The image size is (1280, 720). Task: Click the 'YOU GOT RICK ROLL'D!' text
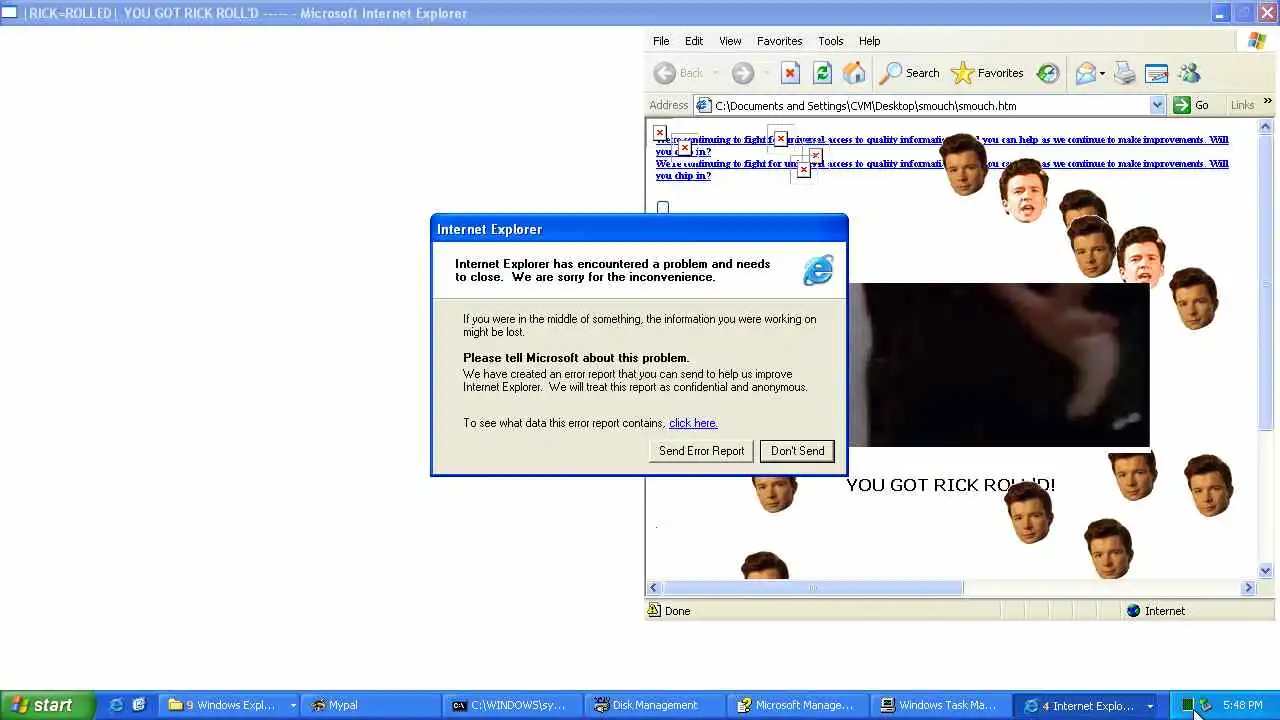tap(950, 485)
